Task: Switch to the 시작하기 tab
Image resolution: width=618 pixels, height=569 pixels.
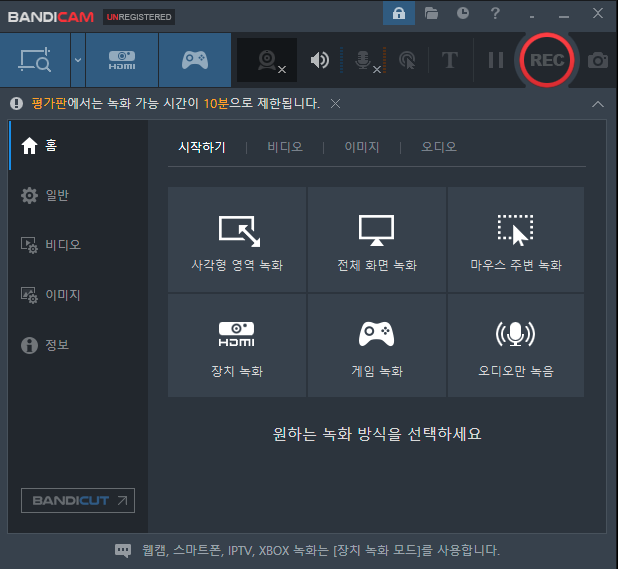Action: (202, 147)
